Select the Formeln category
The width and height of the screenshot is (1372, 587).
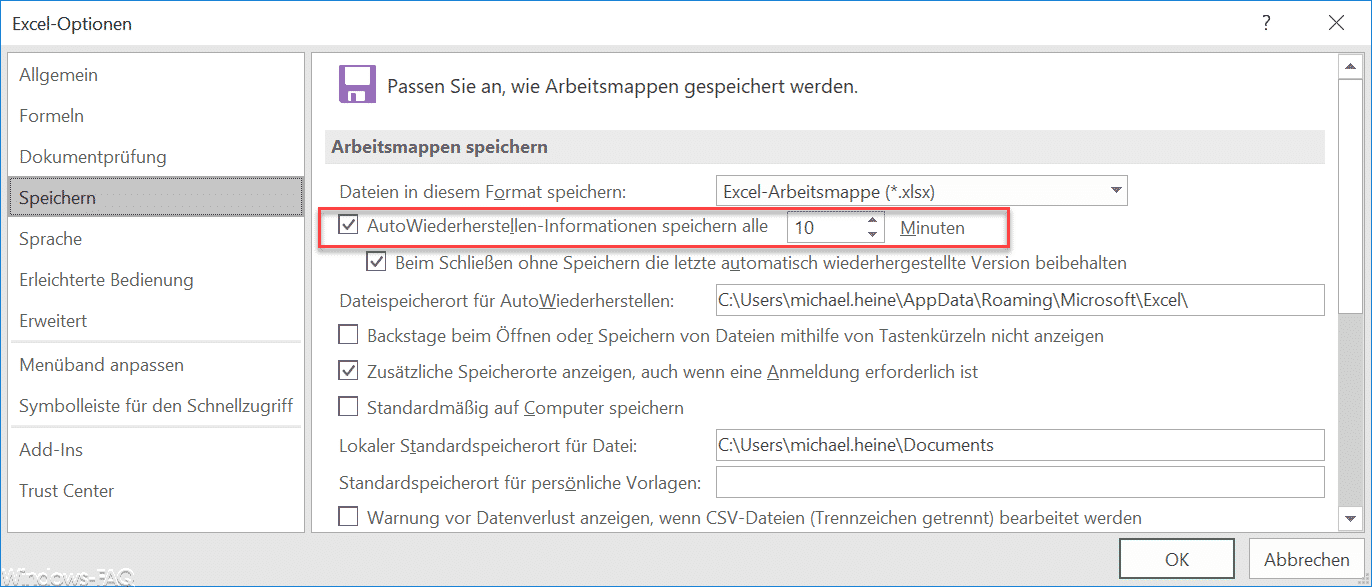[x=156, y=116]
